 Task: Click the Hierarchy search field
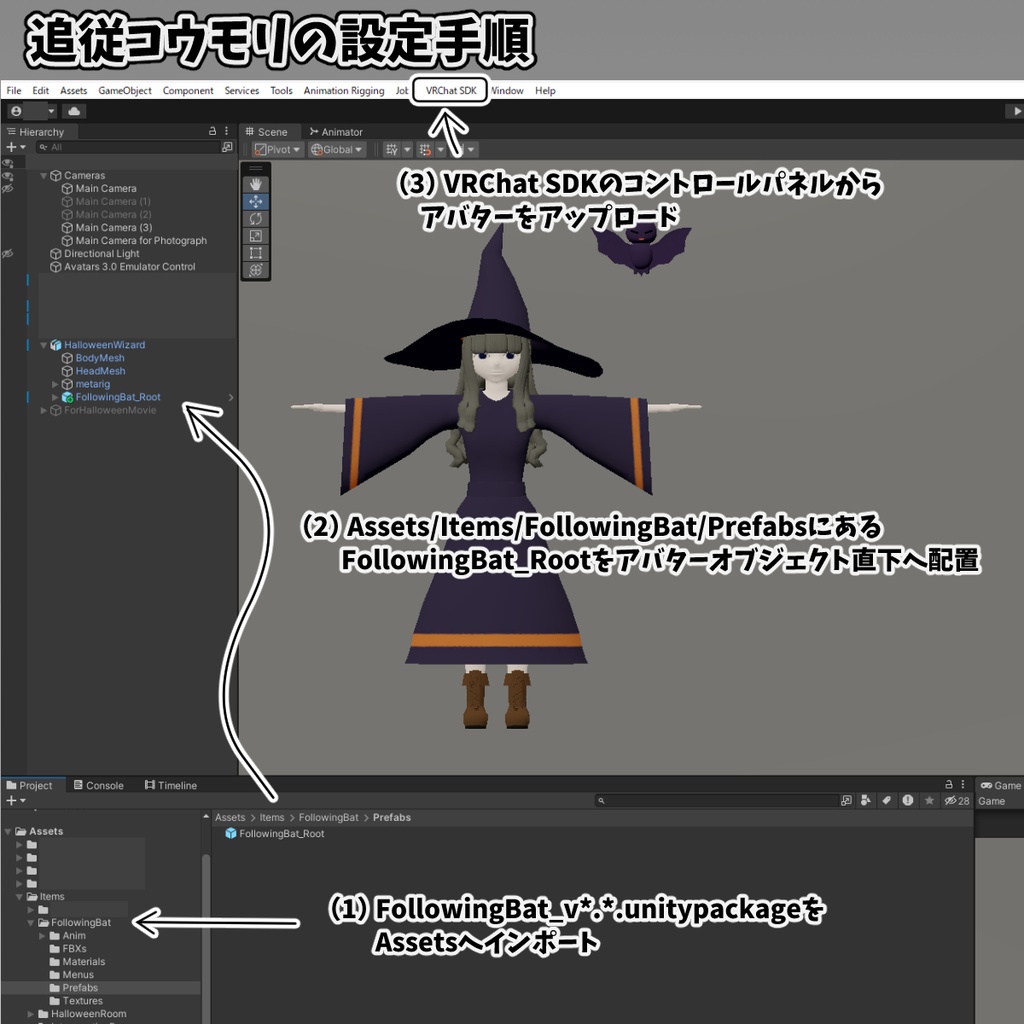(x=129, y=148)
